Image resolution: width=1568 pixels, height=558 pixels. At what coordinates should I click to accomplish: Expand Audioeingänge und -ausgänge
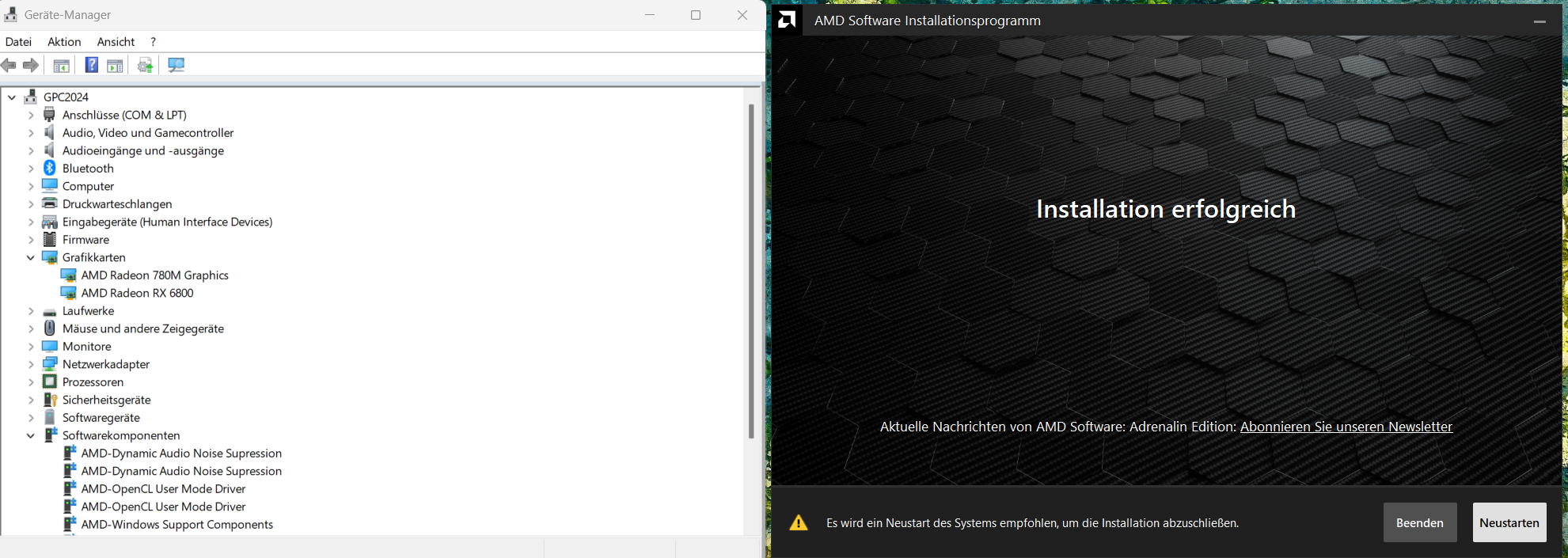(31, 150)
